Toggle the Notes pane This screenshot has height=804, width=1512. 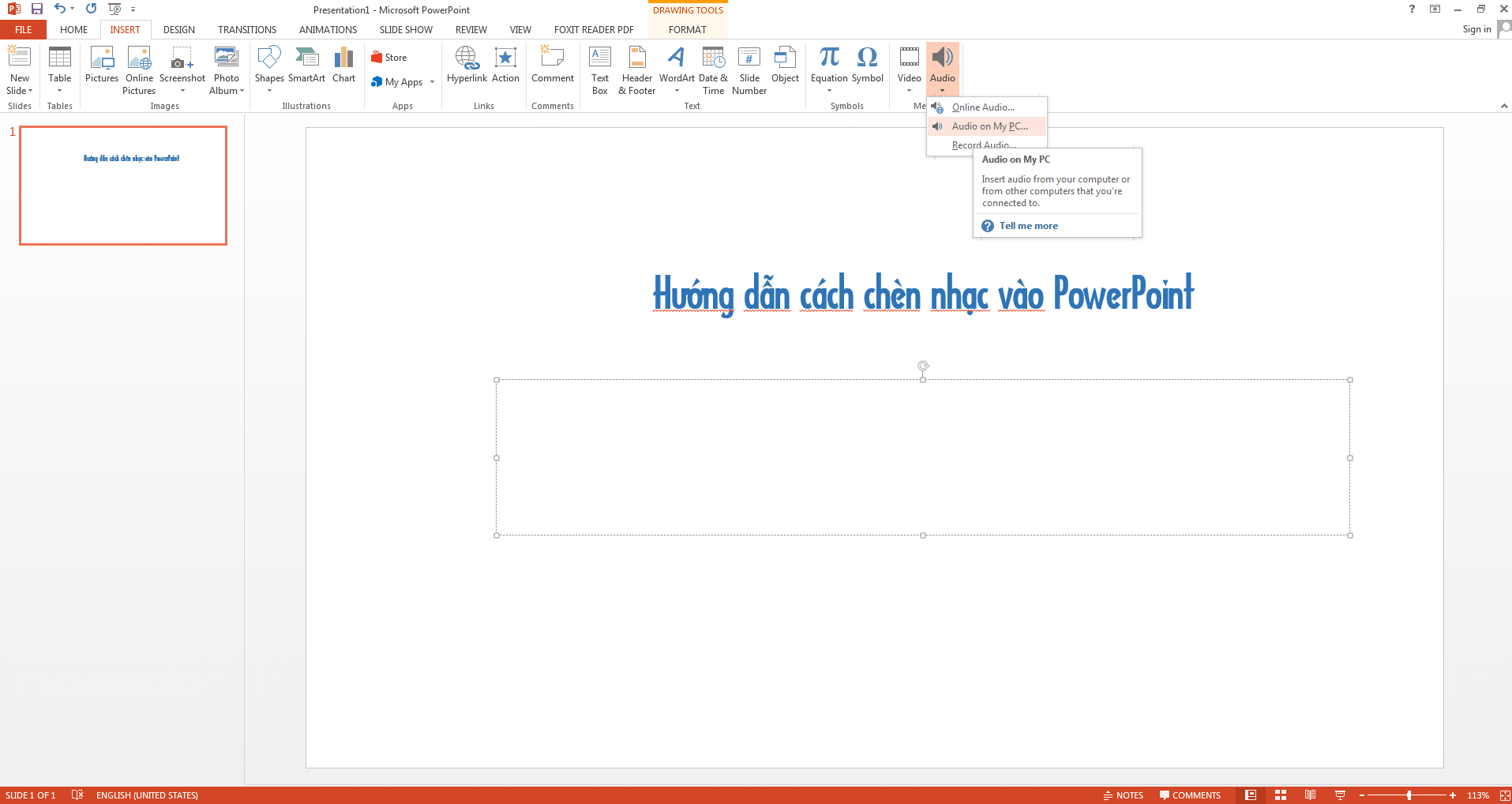[1124, 795]
